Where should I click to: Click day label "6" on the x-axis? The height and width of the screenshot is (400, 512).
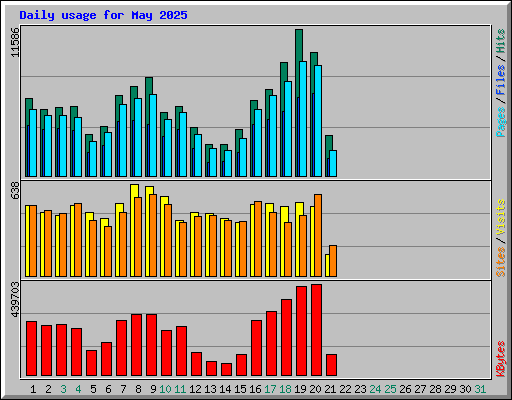click(x=108, y=389)
